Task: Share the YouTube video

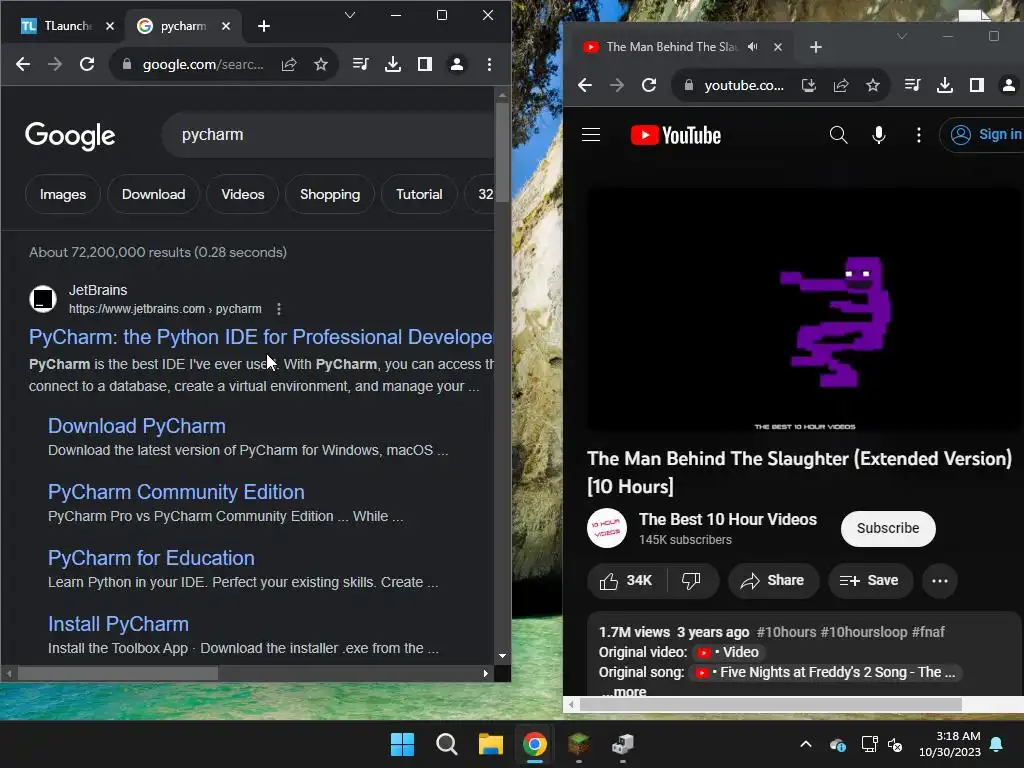Action: pyautogui.click(x=773, y=581)
